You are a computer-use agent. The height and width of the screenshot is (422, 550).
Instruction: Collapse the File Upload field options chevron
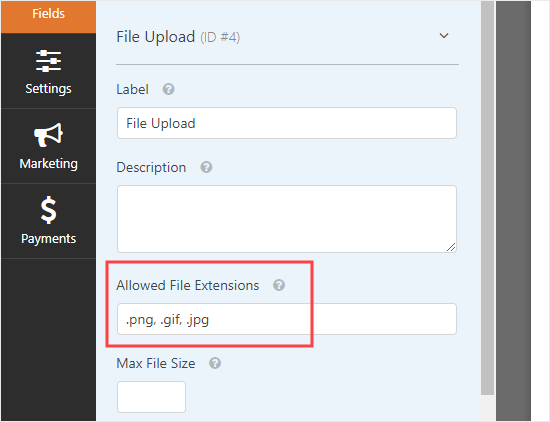(x=444, y=36)
